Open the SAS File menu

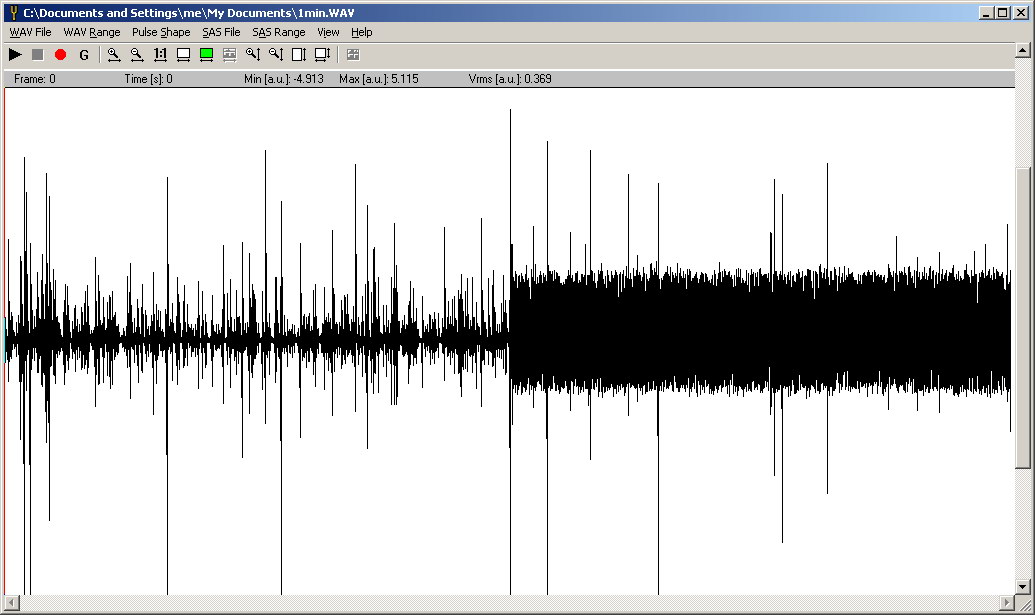point(221,32)
